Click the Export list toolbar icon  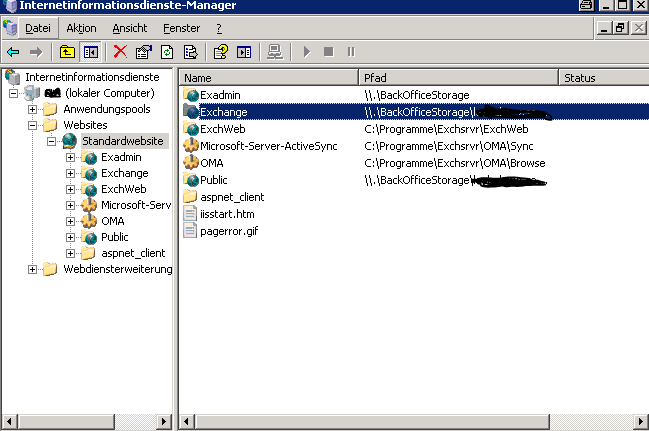pos(189,51)
